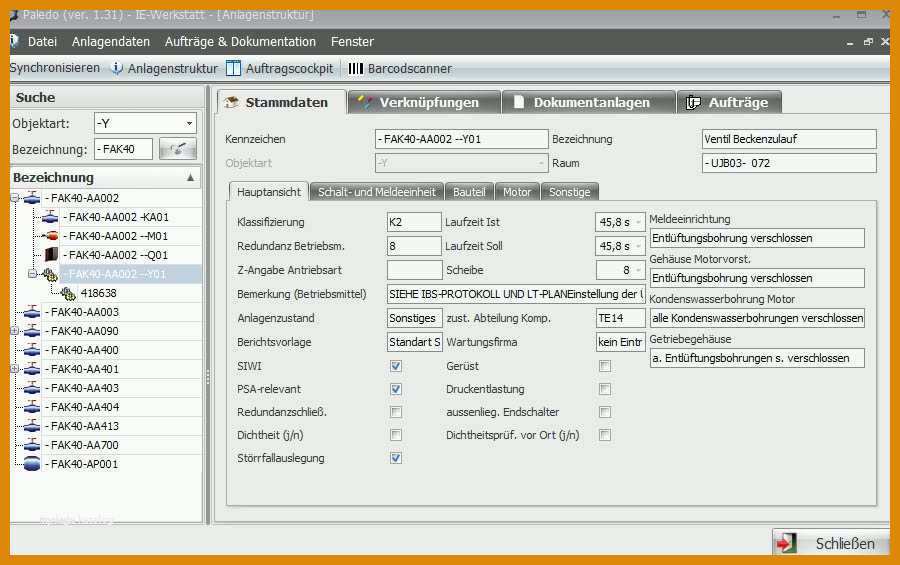Switch to the Sonstige tab
This screenshot has height=565, width=900.
[x=569, y=192]
